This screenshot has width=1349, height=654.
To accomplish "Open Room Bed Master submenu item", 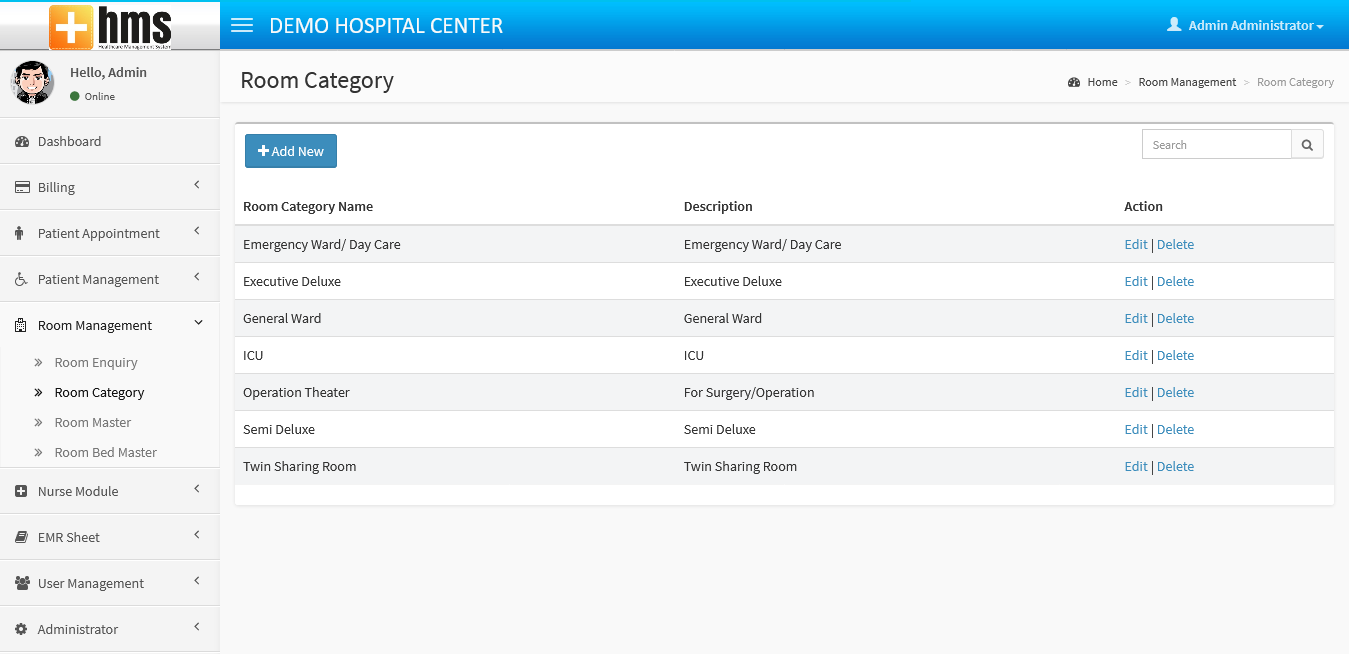I will click(106, 453).
